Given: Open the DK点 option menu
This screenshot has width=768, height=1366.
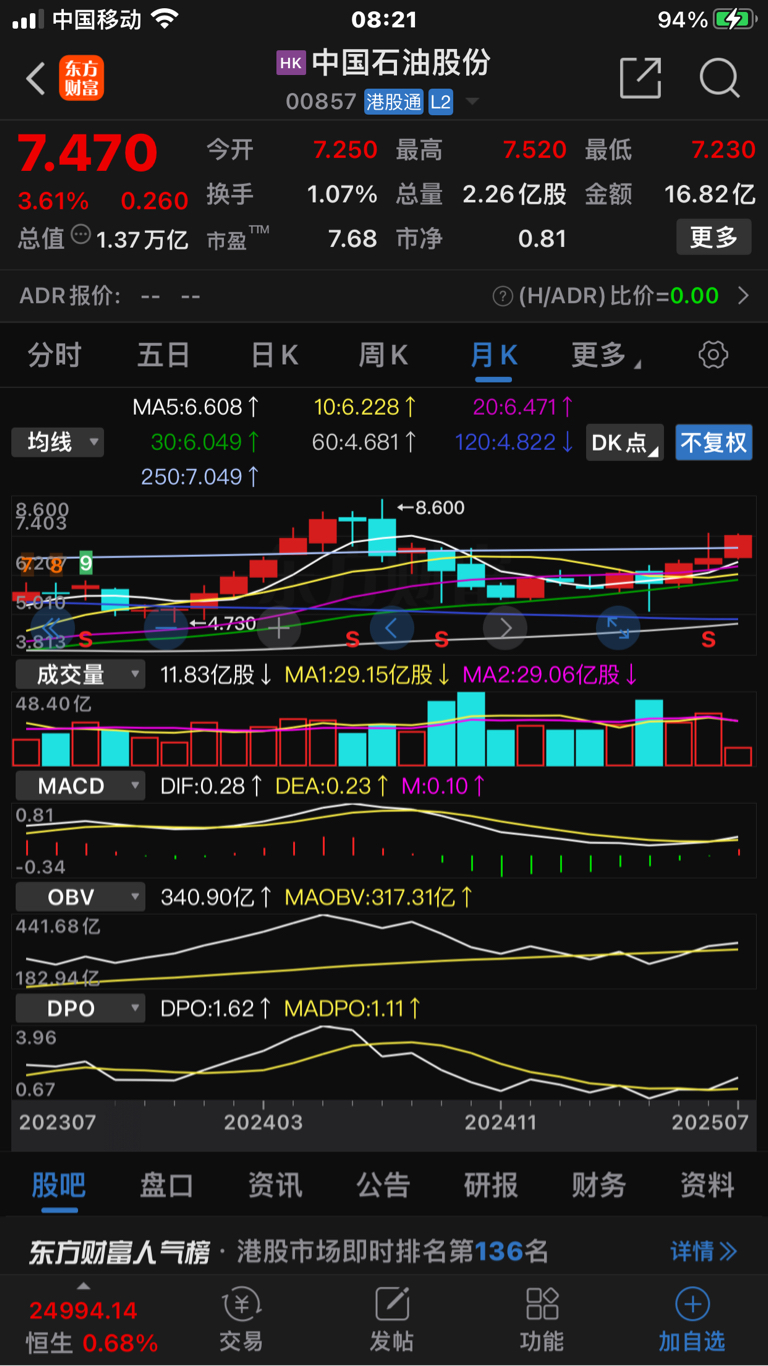Looking at the screenshot, I should coord(626,442).
